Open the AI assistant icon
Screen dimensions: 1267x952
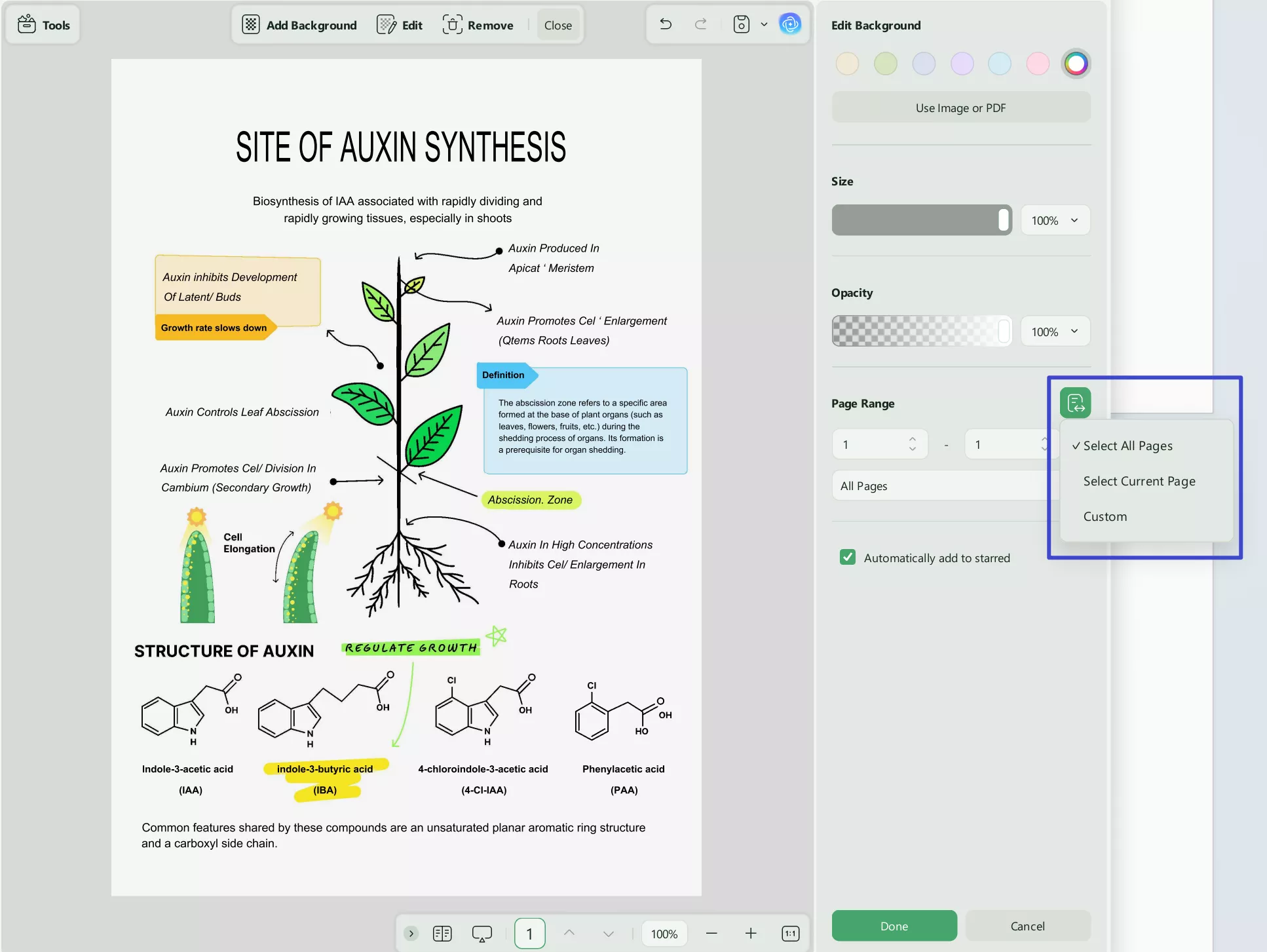point(790,25)
